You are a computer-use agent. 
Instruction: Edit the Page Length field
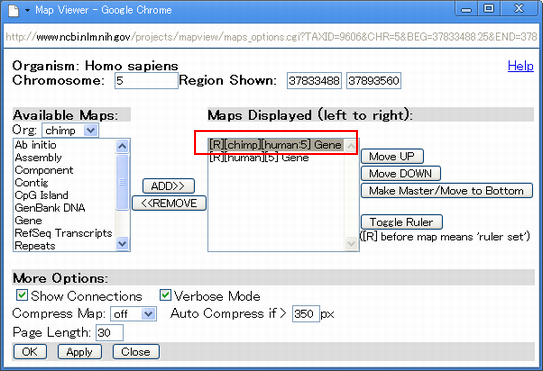(109, 333)
